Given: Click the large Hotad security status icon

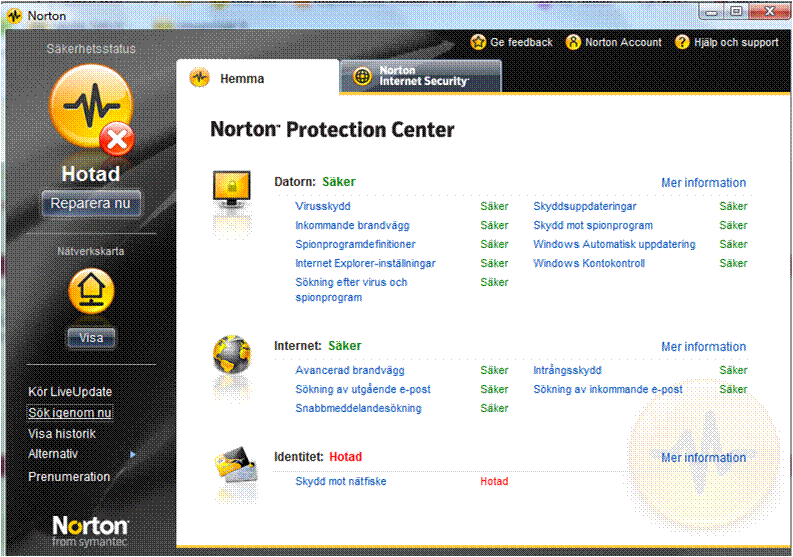Looking at the screenshot, I should point(92,110).
